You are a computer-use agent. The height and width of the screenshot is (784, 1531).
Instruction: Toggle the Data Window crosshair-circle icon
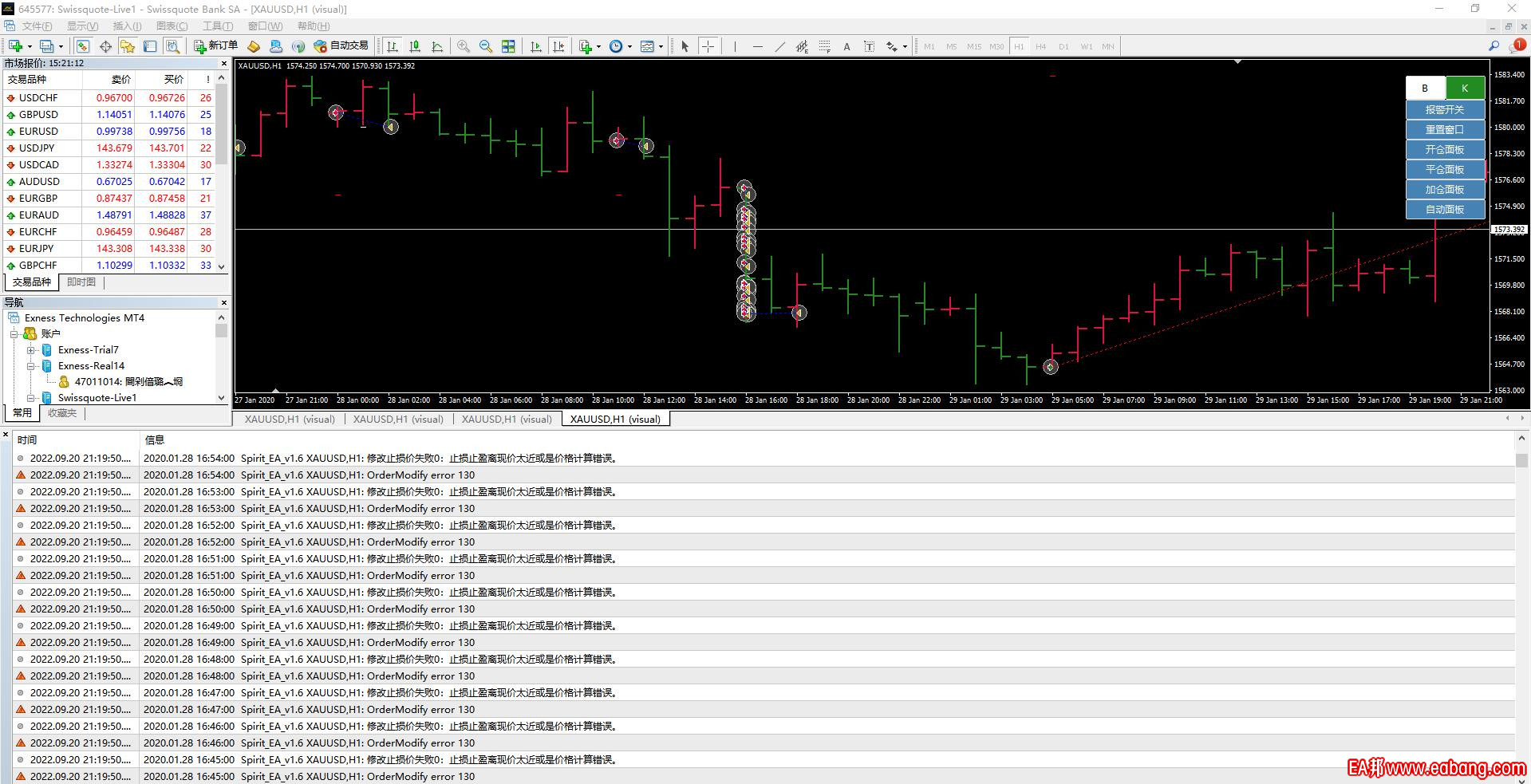(x=105, y=46)
